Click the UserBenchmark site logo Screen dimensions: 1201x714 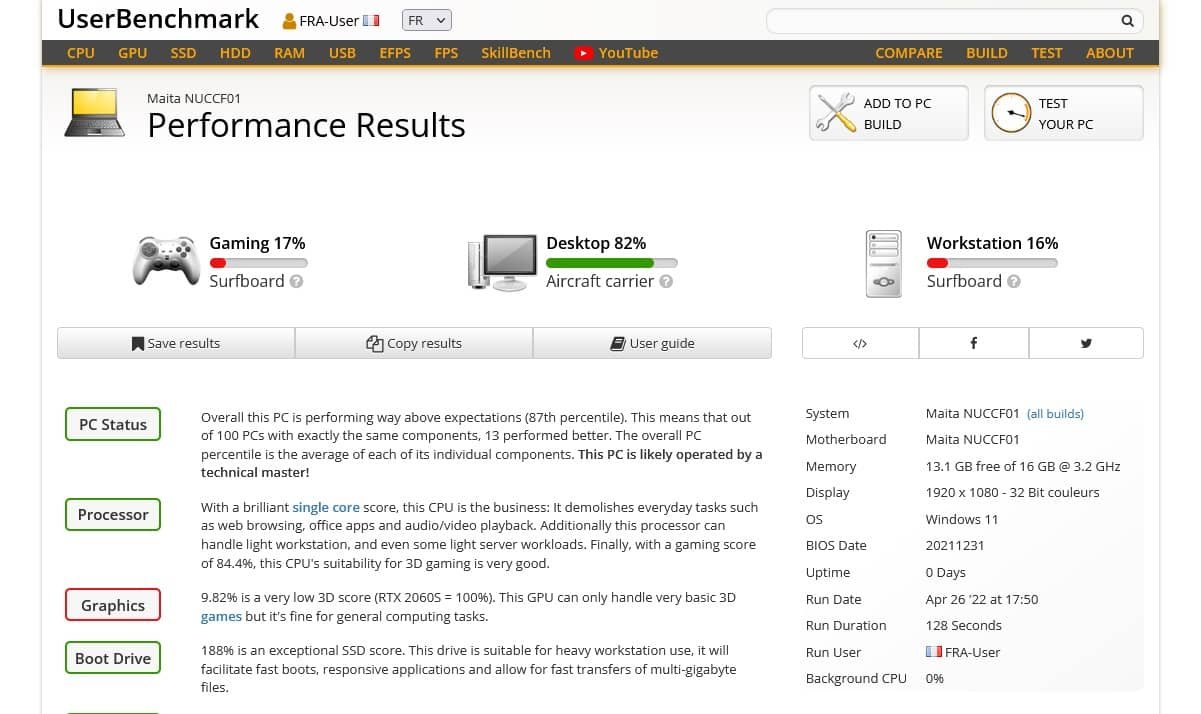tap(158, 19)
